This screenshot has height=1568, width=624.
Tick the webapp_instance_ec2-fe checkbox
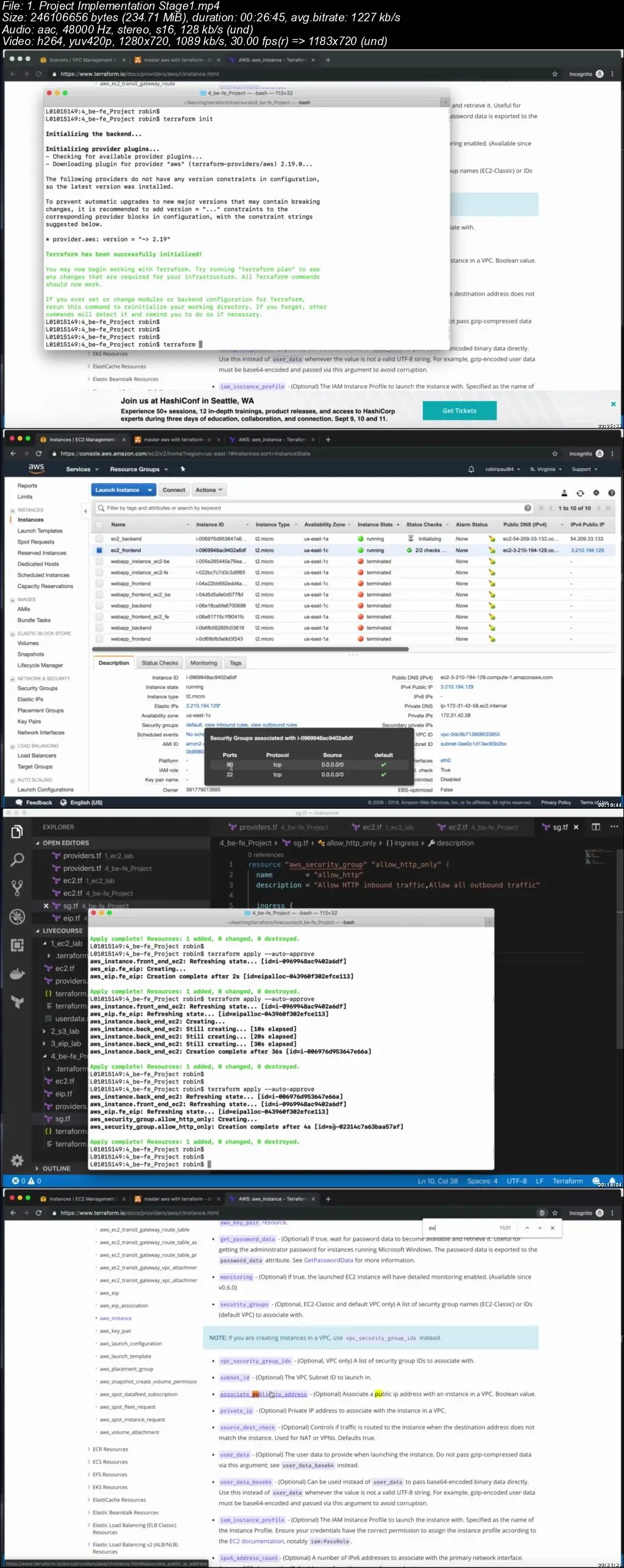tap(99, 572)
